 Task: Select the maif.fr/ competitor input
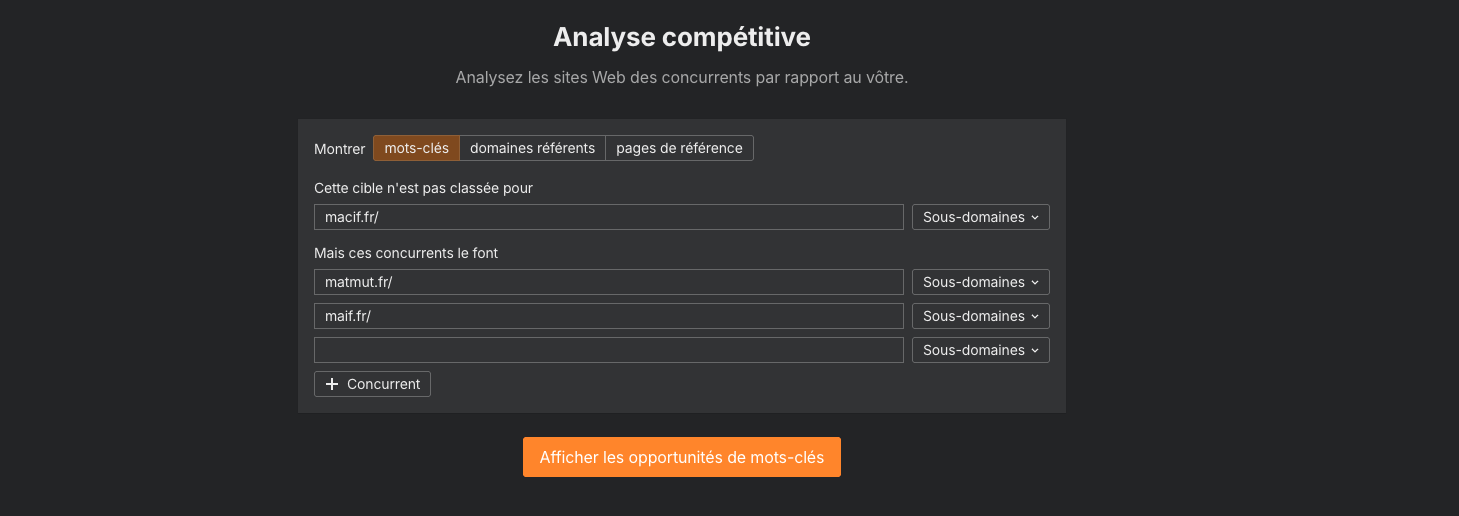[x=608, y=316]
